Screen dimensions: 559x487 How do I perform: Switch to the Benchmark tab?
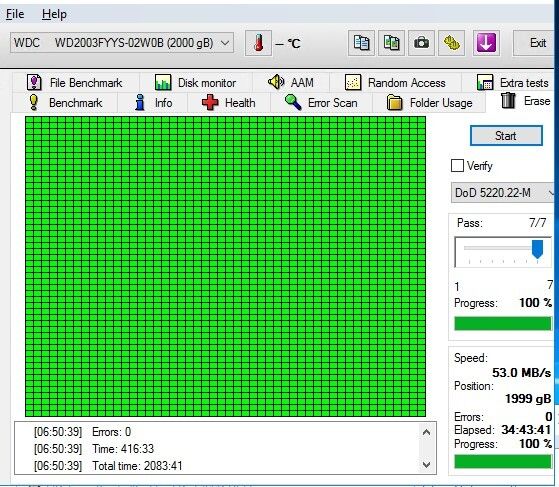tap(65, 103)
